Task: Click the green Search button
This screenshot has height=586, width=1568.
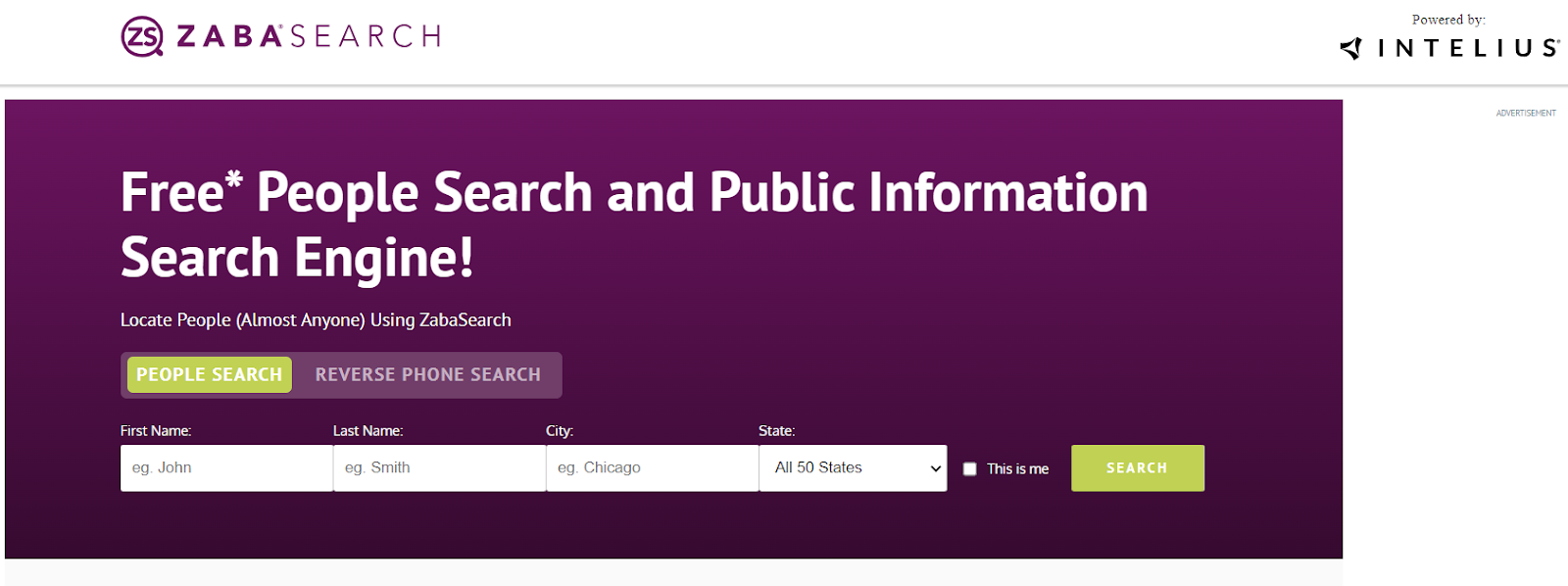Action: click(1138, 467)
